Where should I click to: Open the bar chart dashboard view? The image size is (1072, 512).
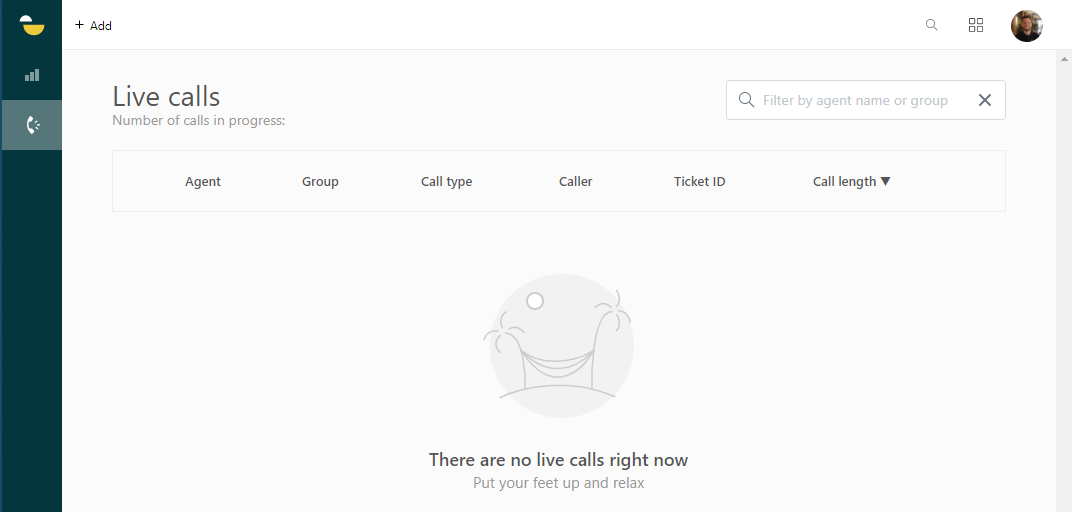(32, 75)
